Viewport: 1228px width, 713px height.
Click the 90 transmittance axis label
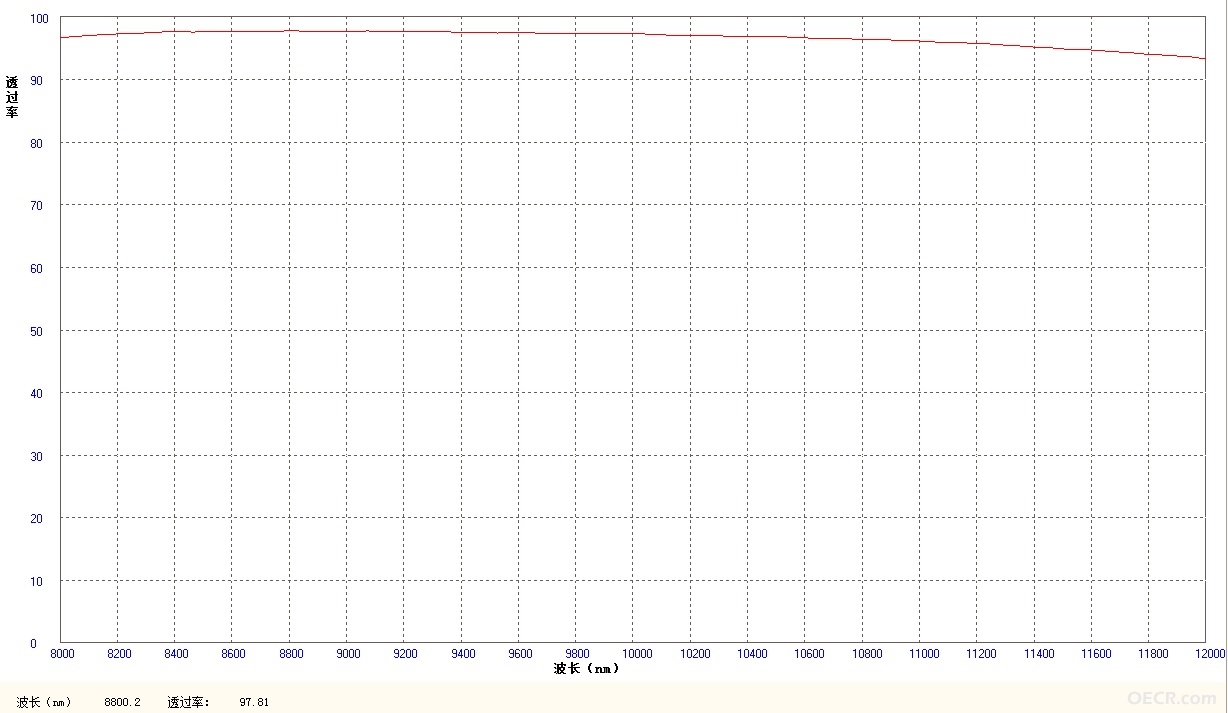coord(37,80)
